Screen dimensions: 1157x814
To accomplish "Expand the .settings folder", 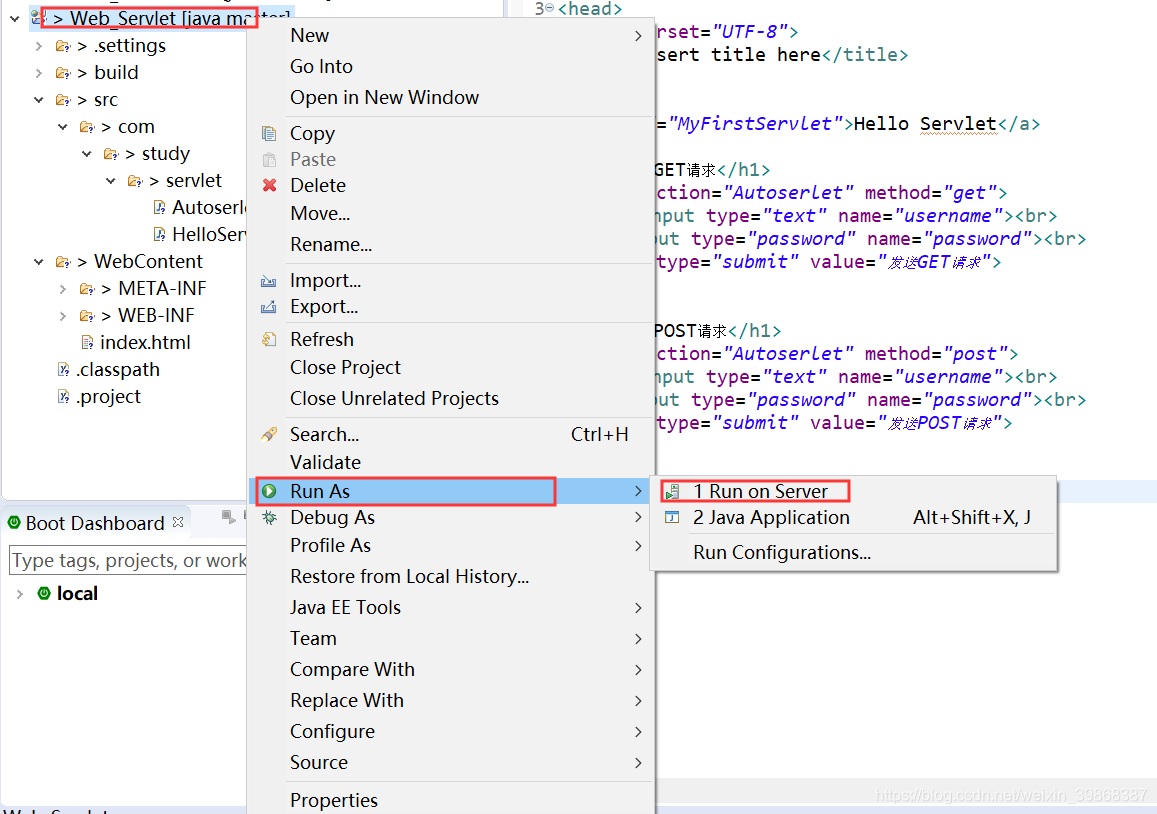I will coord(38,46).
